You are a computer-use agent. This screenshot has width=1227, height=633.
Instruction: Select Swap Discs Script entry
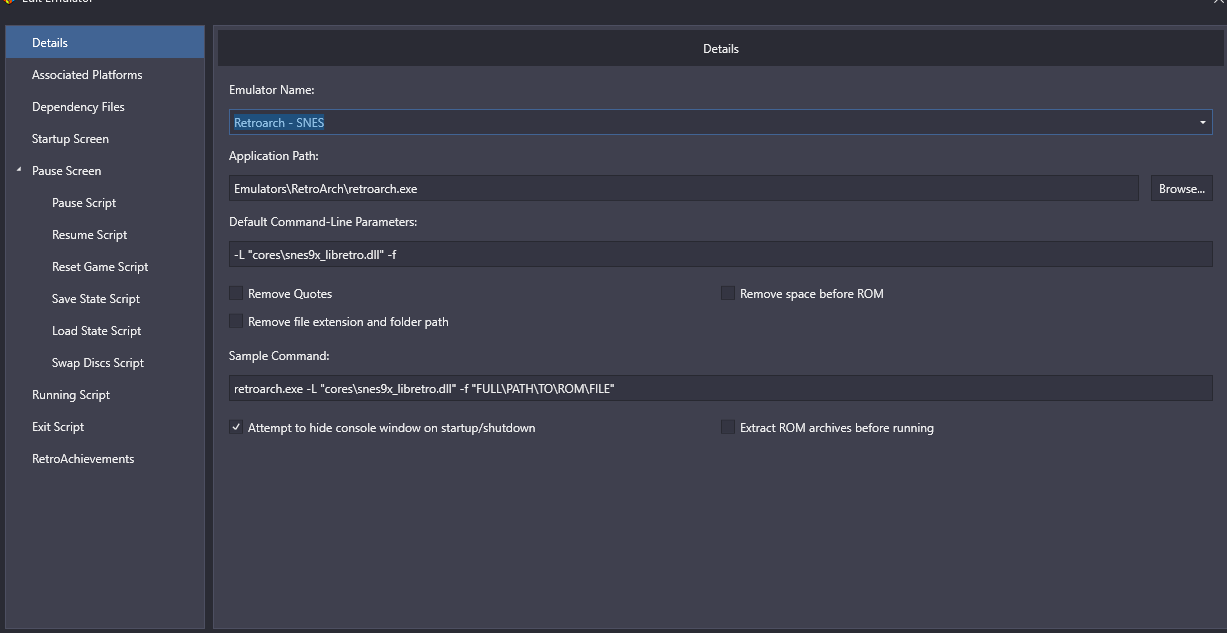98,363
